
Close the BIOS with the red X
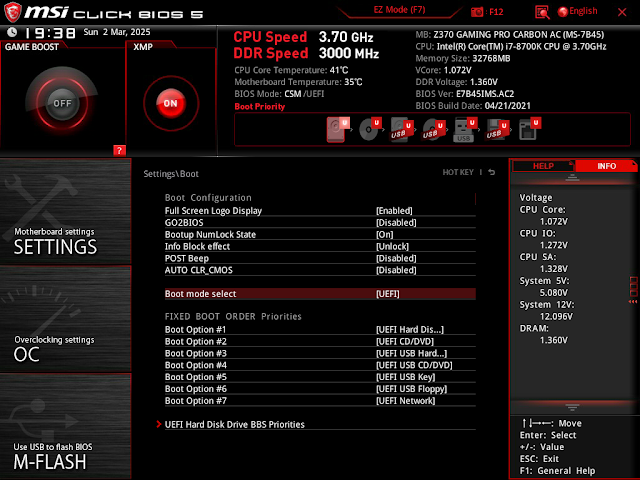(622, 12)
